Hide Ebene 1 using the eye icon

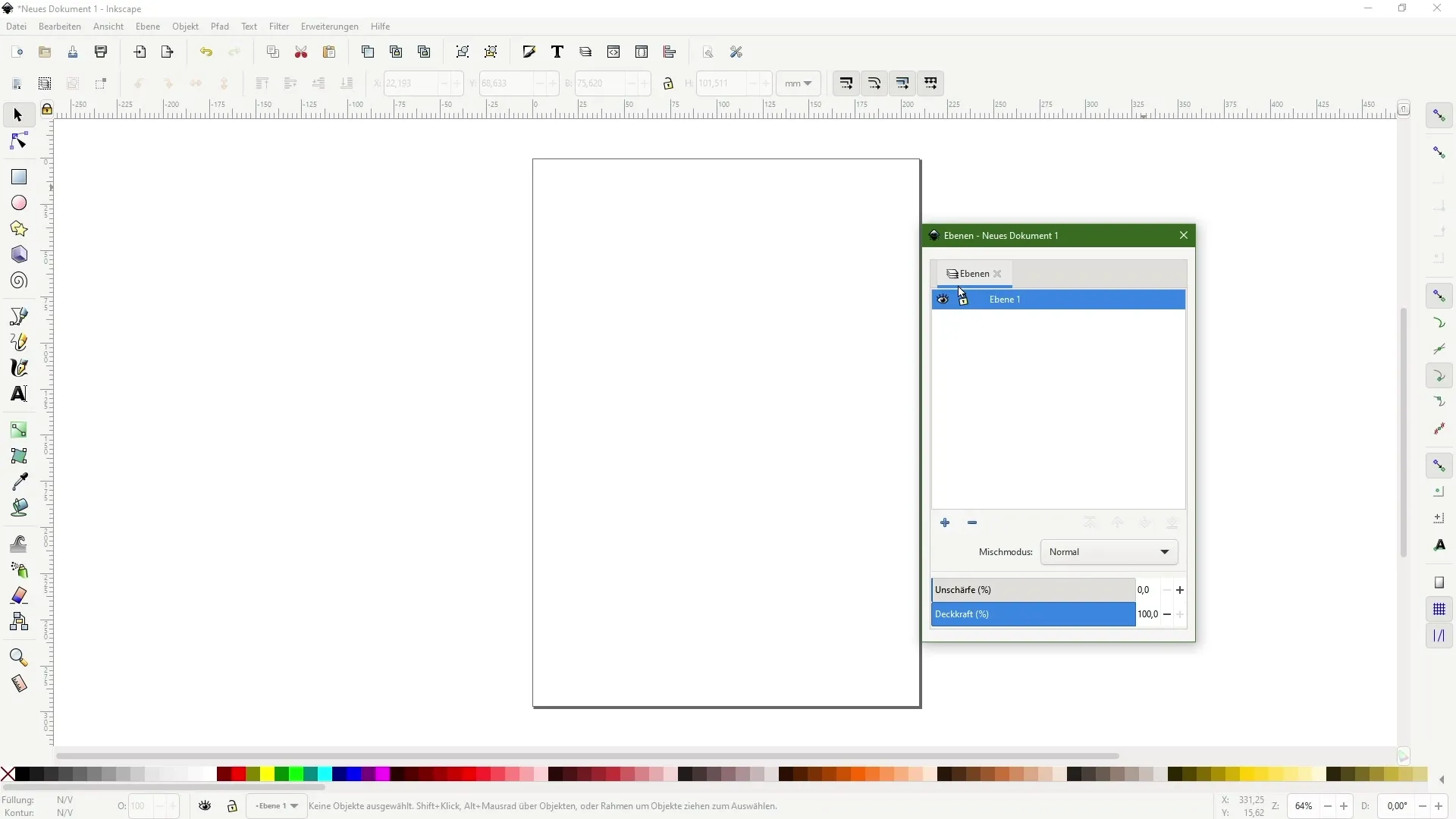click(x=943, y=300)
